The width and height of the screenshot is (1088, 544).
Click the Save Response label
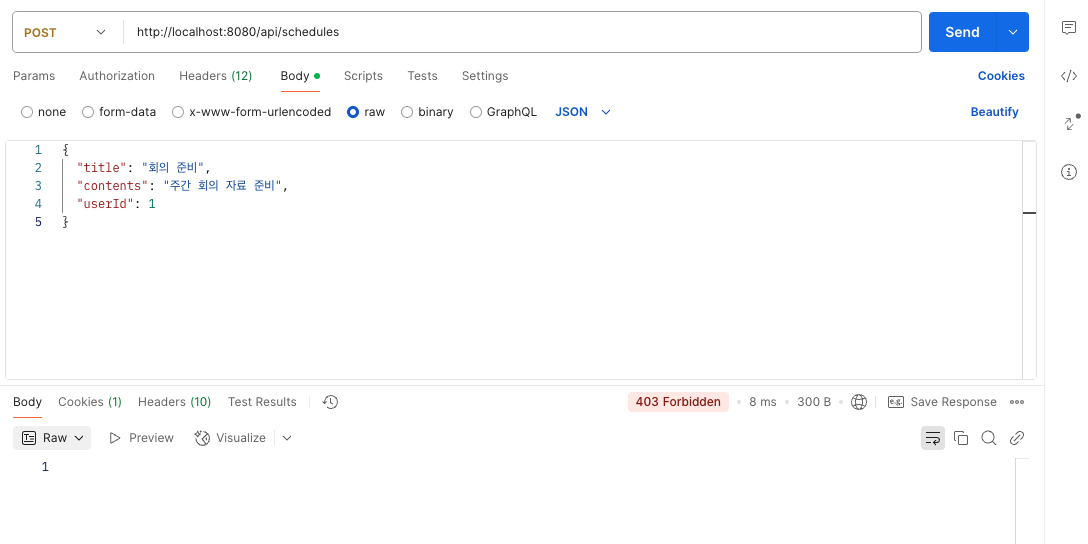coord(953,402)
